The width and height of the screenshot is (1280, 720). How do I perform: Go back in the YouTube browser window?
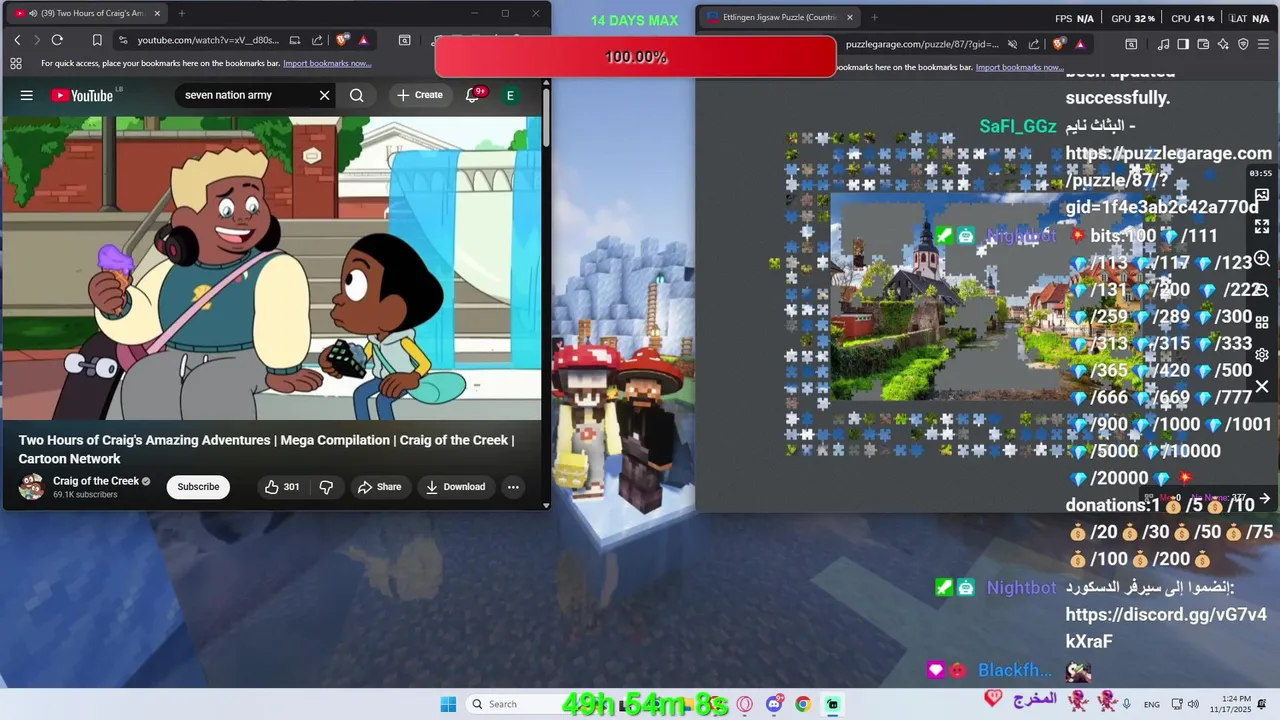17,40
